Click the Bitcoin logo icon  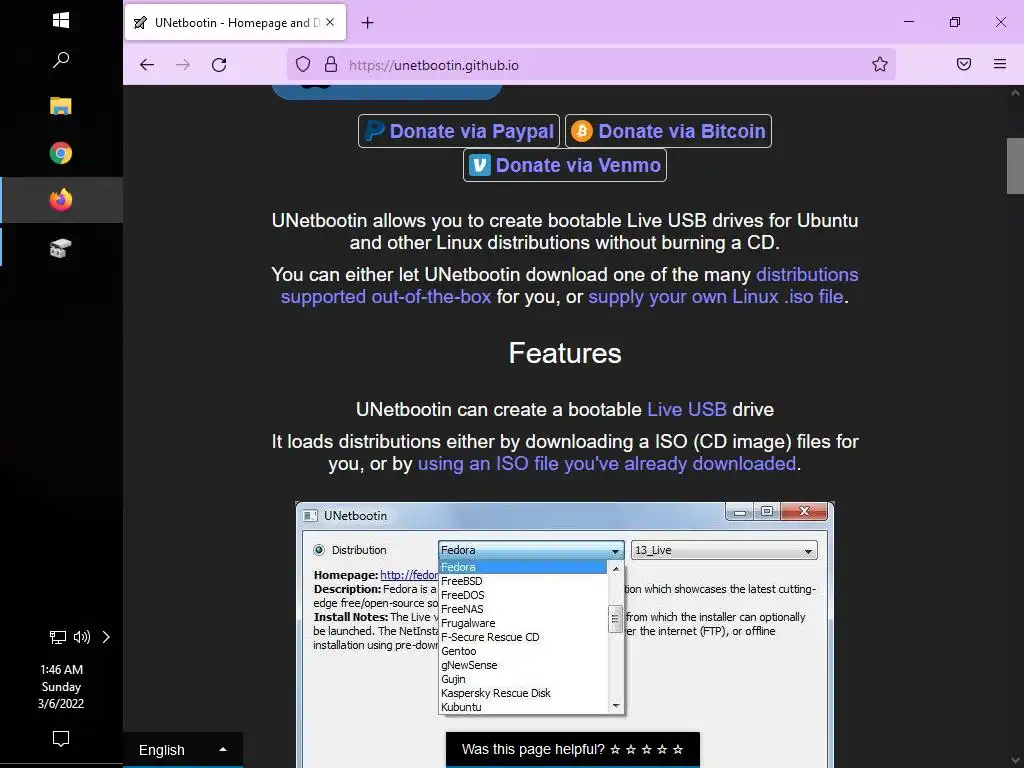click(581, 131)
